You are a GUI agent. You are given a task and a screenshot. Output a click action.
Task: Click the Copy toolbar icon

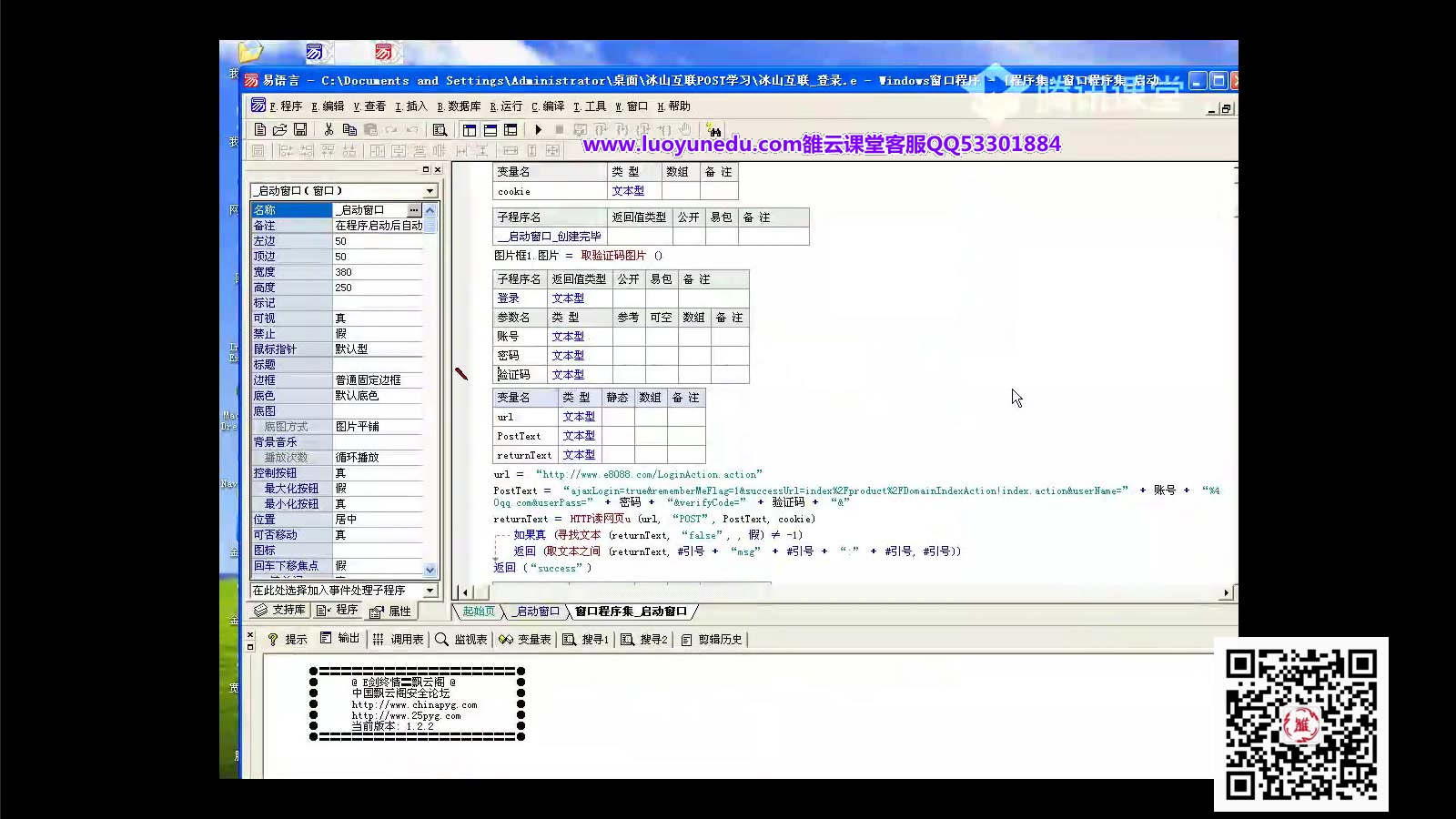(x=349, y=129)
